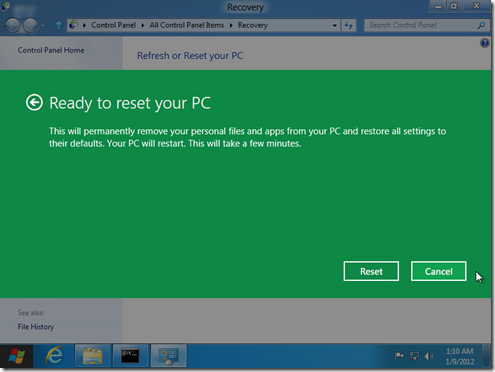495x372 pixels.
Task: Maximize the Recovery window
Action: 454,6
